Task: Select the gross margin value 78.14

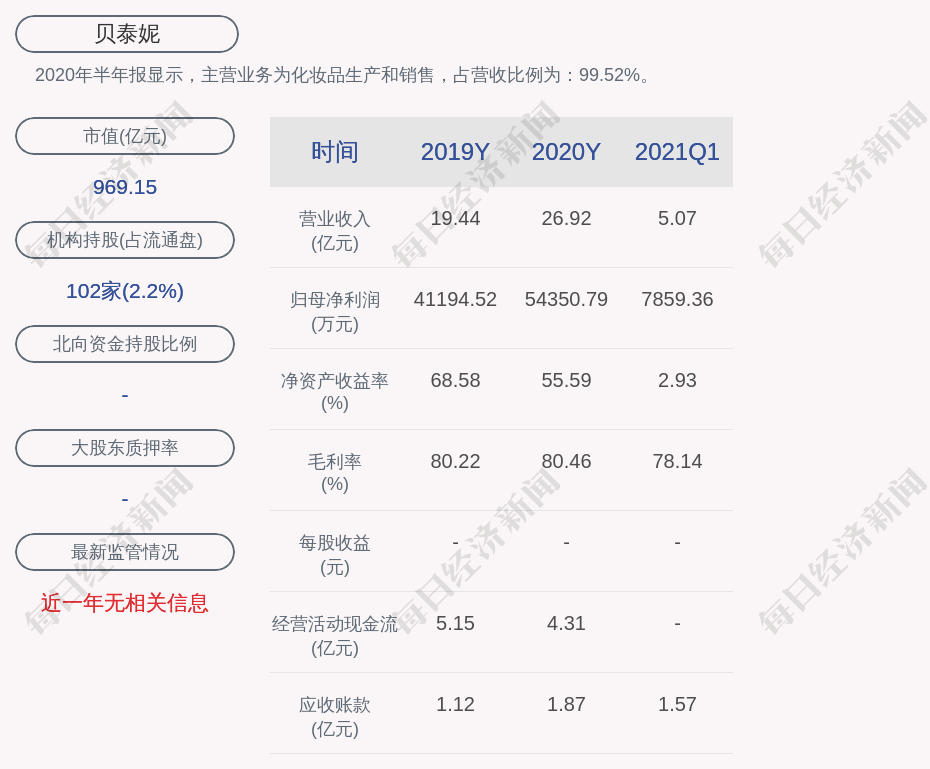Action: tap(677, 461)
